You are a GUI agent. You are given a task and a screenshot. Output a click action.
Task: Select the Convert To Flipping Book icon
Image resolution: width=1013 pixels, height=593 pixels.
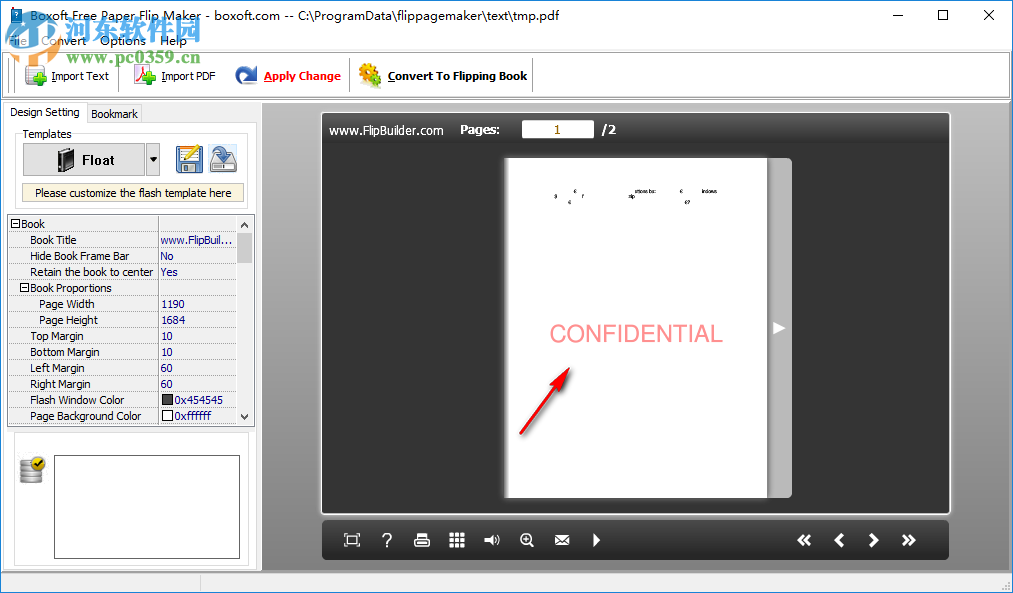click(369, 75)
